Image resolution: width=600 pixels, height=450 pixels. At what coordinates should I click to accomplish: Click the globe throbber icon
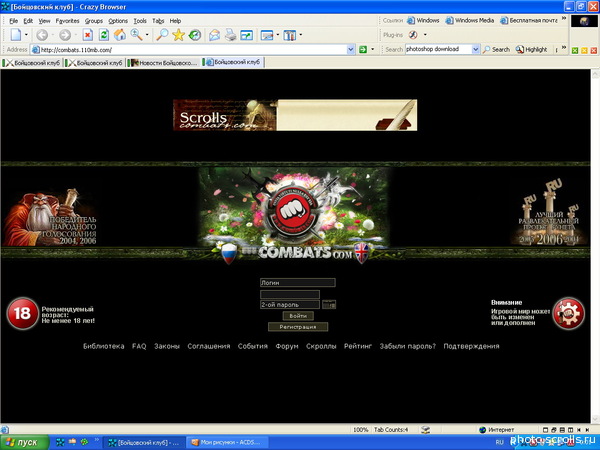coord(584,21)
